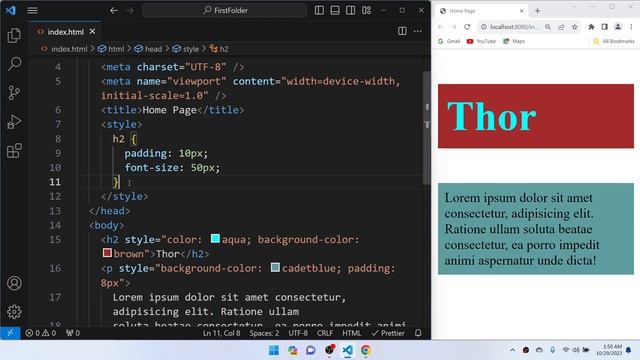The width and height of the screenshot is (640, 360).
Task: Click the brown color swatch in code
Action: click(107, 253)
